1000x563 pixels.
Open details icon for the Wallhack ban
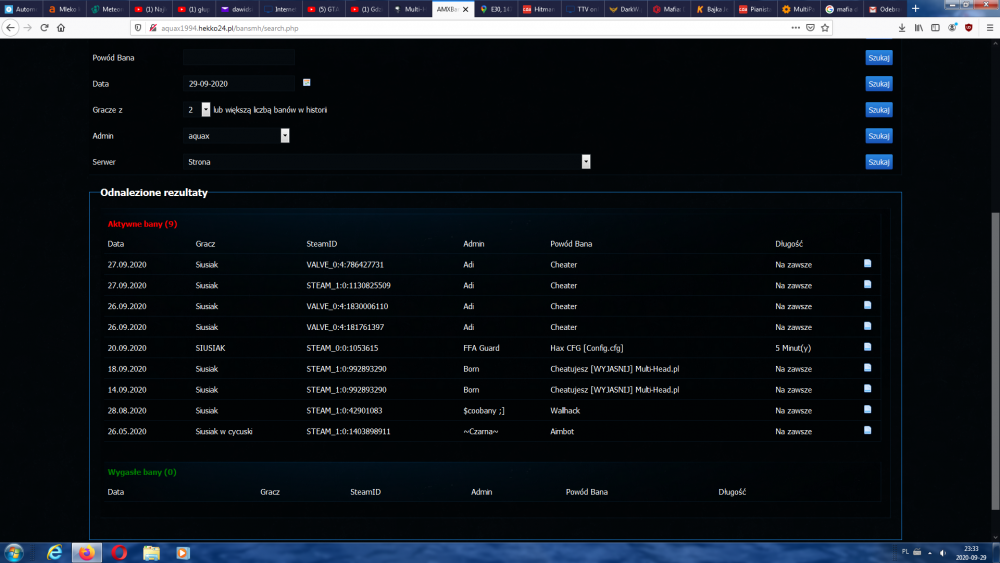[868, 410]
